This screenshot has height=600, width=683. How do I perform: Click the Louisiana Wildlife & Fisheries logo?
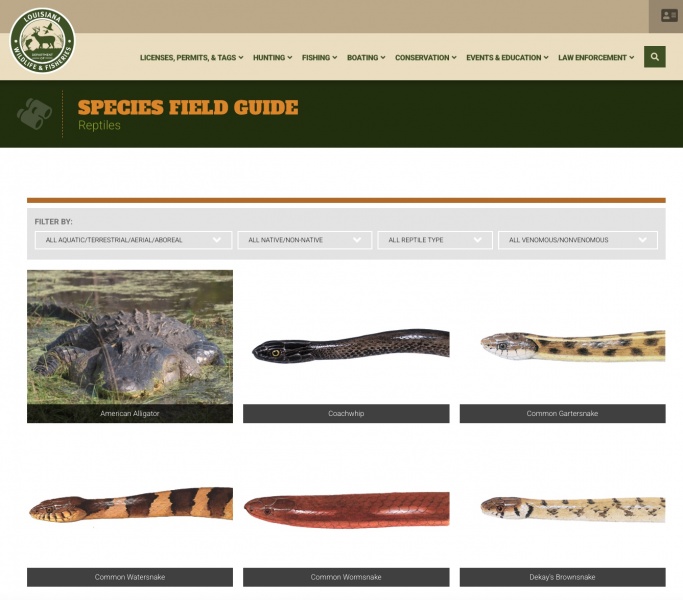(42, 41)
